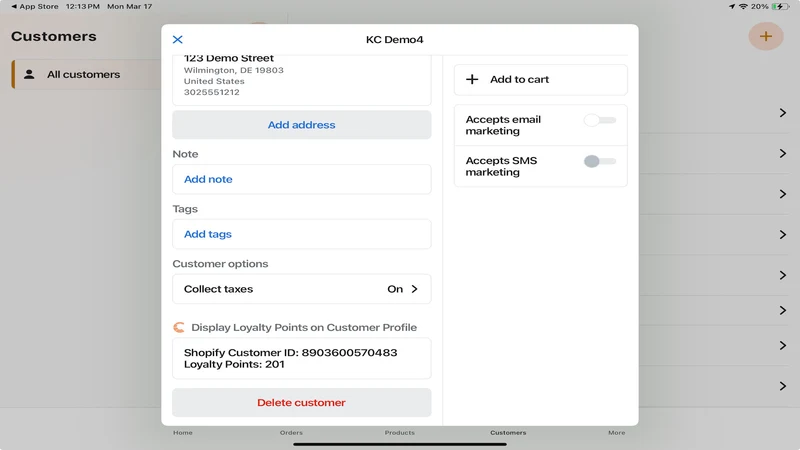
Task: Click the KC Demo4 dialog title
Action: point(394,40)
